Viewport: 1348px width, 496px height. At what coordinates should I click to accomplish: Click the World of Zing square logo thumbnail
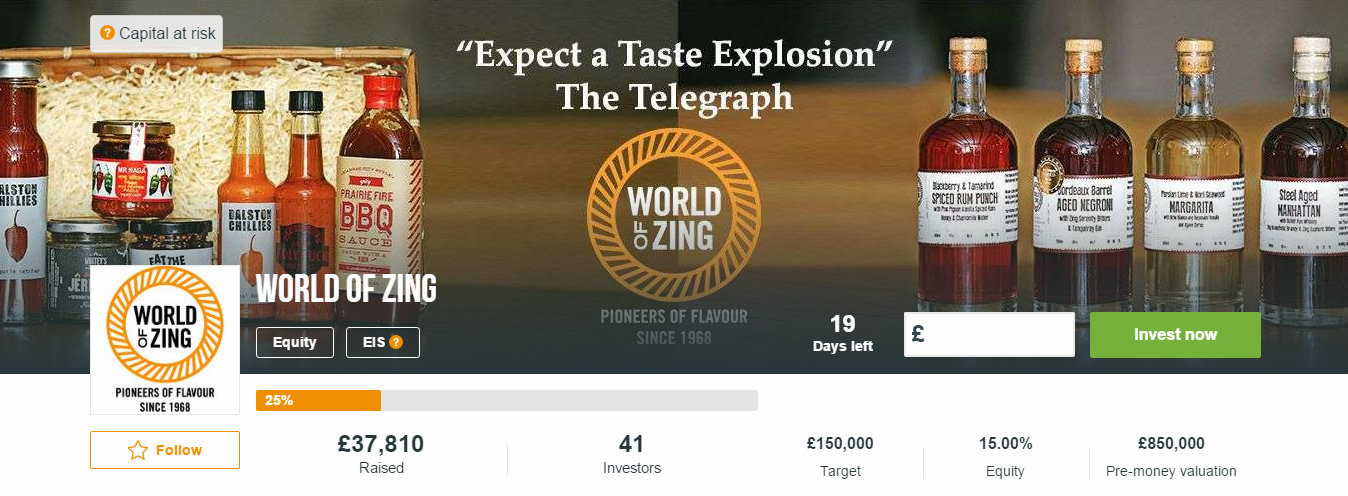point(165,340)
